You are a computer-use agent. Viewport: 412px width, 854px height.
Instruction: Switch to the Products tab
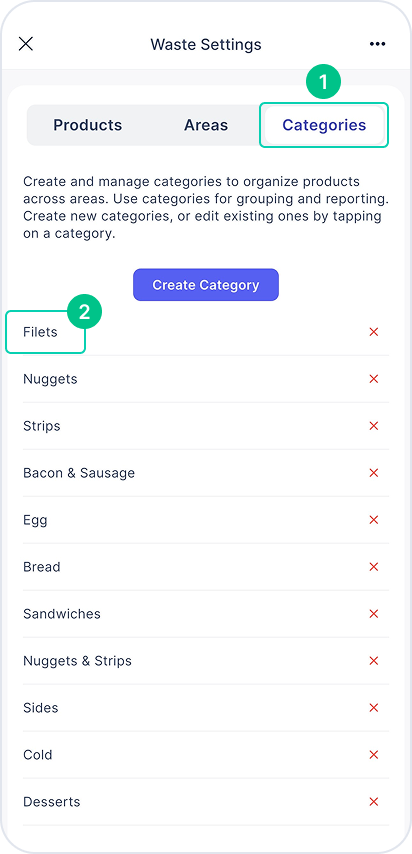pyautogui.click(x=88, y=125)
